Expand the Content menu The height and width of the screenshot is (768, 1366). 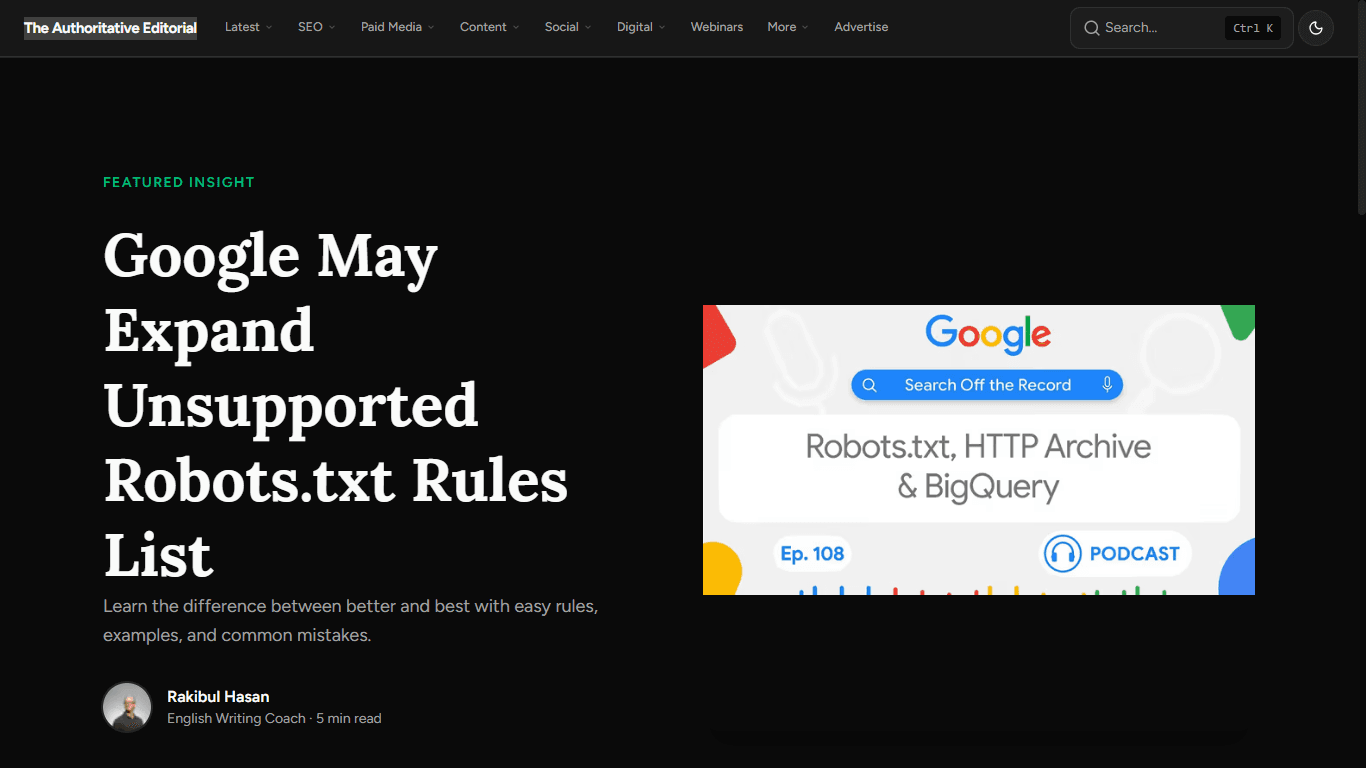point(489,27)
